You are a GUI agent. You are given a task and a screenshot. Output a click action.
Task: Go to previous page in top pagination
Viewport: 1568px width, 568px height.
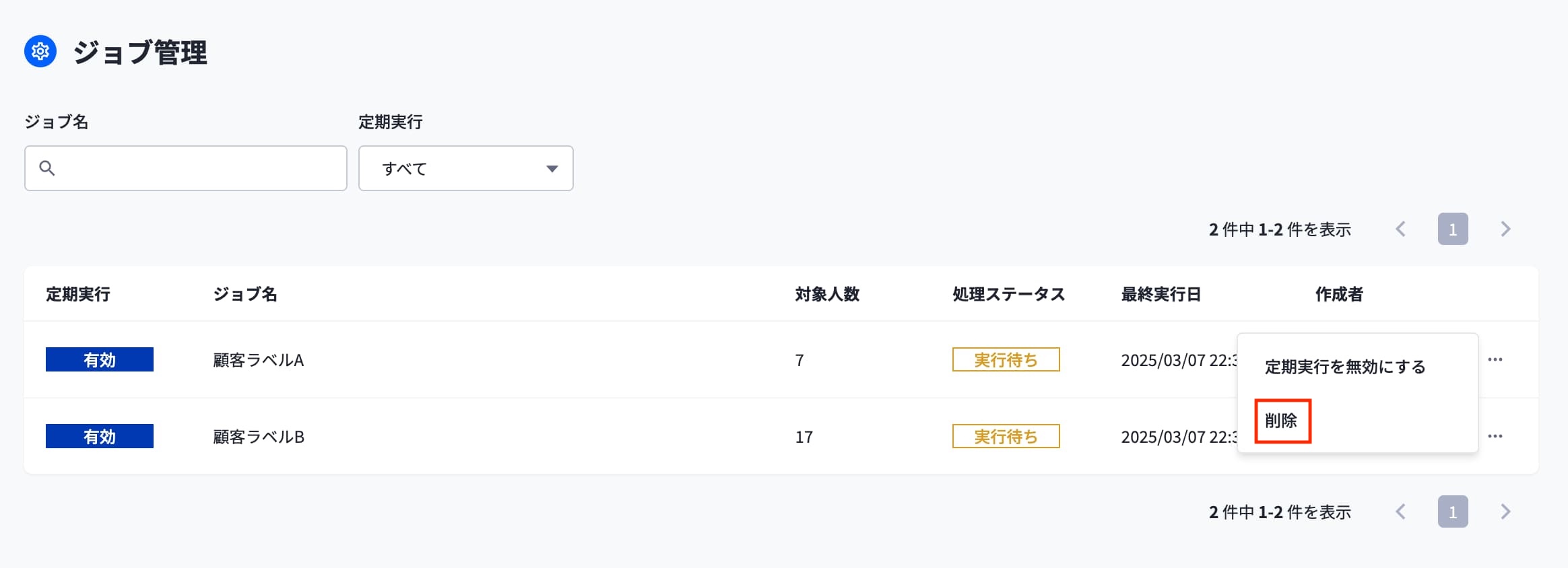click(1401, 229)
